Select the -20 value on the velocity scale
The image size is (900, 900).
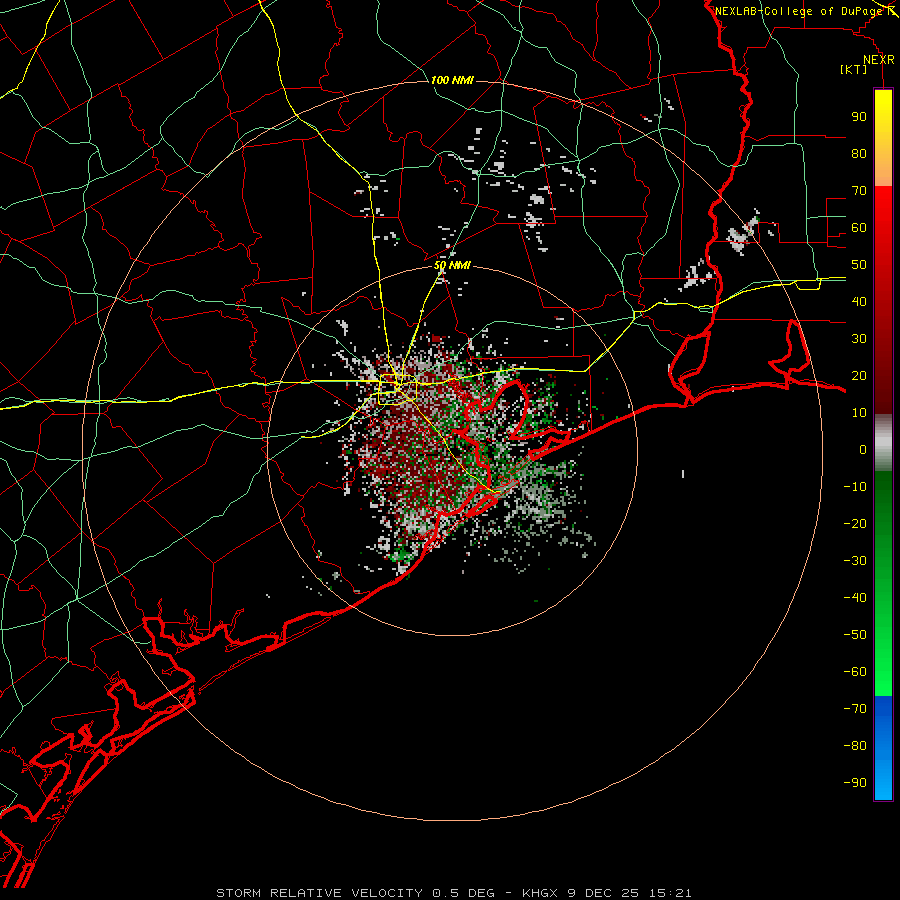pyautogui.click(x=855, y=523)
